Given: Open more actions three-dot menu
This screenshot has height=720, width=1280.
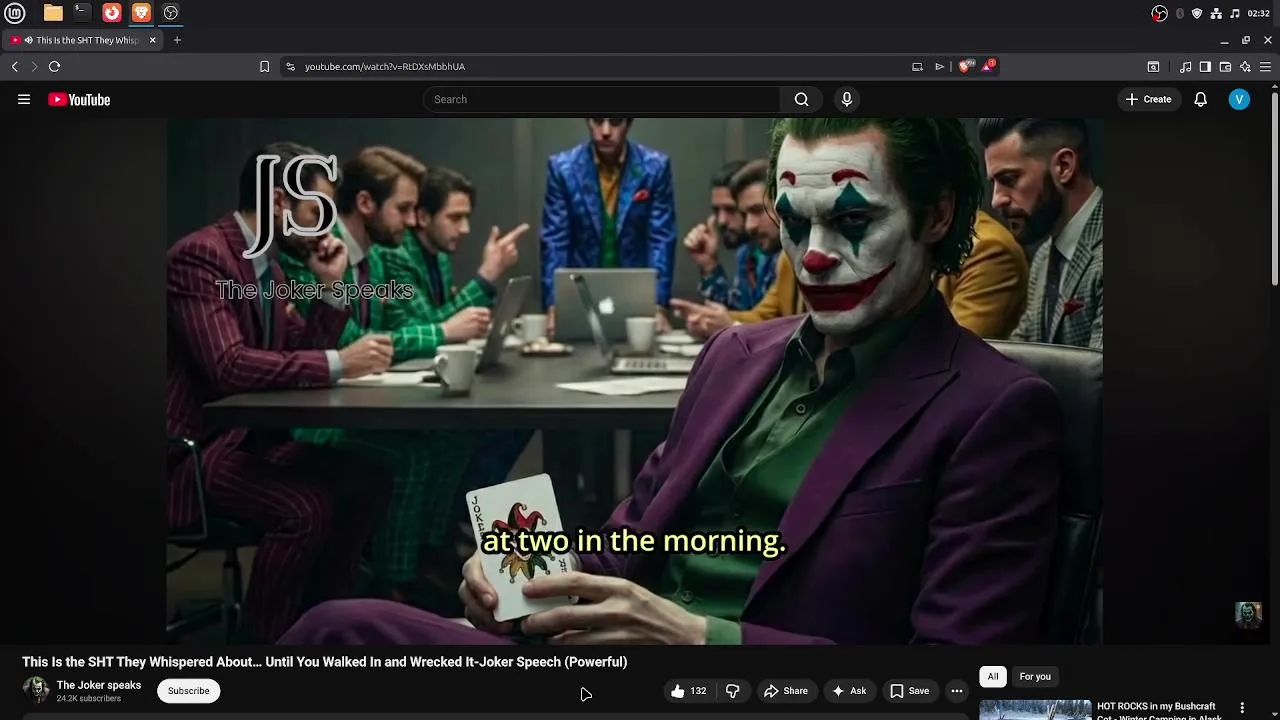Looking at the screenshot, I should pyautogui.click(x=957, y=691).
